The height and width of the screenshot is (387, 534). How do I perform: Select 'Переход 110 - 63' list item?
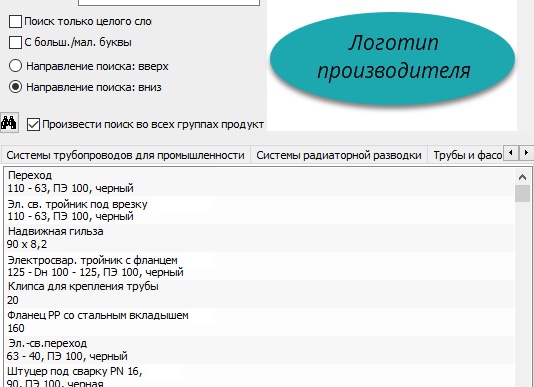(x=260, y=182)
